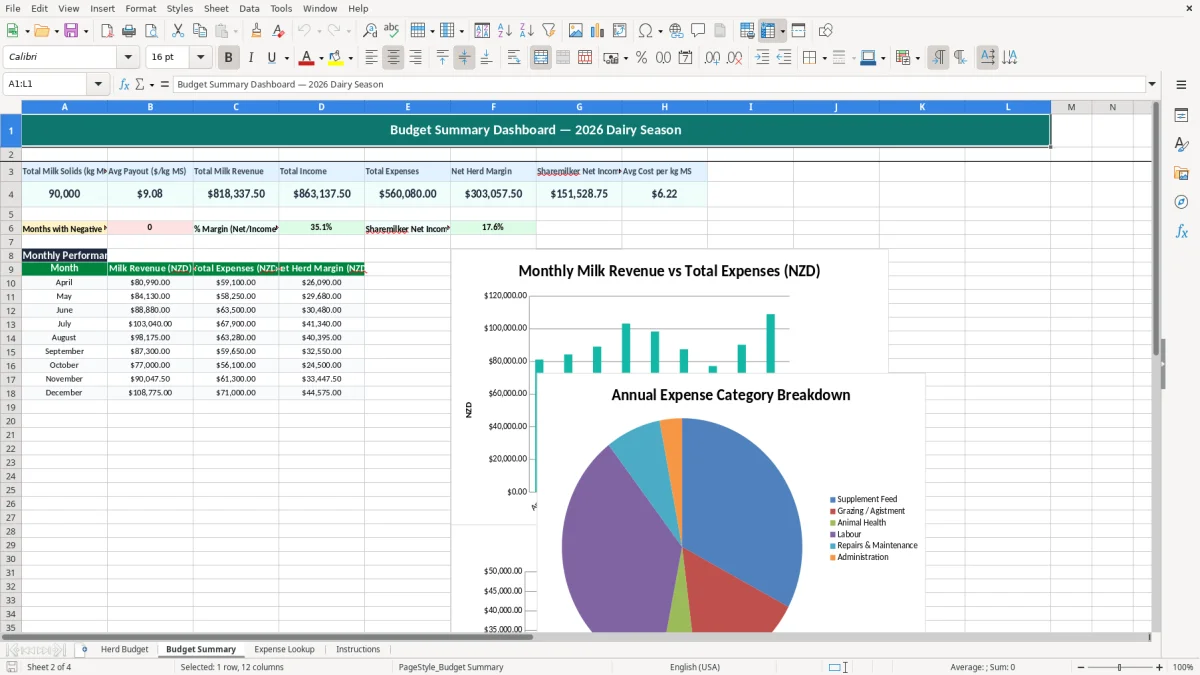The width and height of the screenshot is (1200, 675).
Task: Toggle Left-To-Right text direction
Action: pos(938,58)
